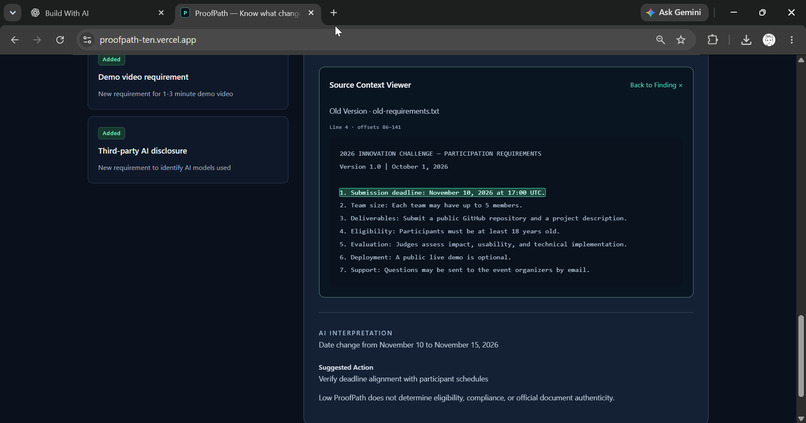Go back to the previous page
The height and width of the screenshot is (423, 806).
point(14,40)
